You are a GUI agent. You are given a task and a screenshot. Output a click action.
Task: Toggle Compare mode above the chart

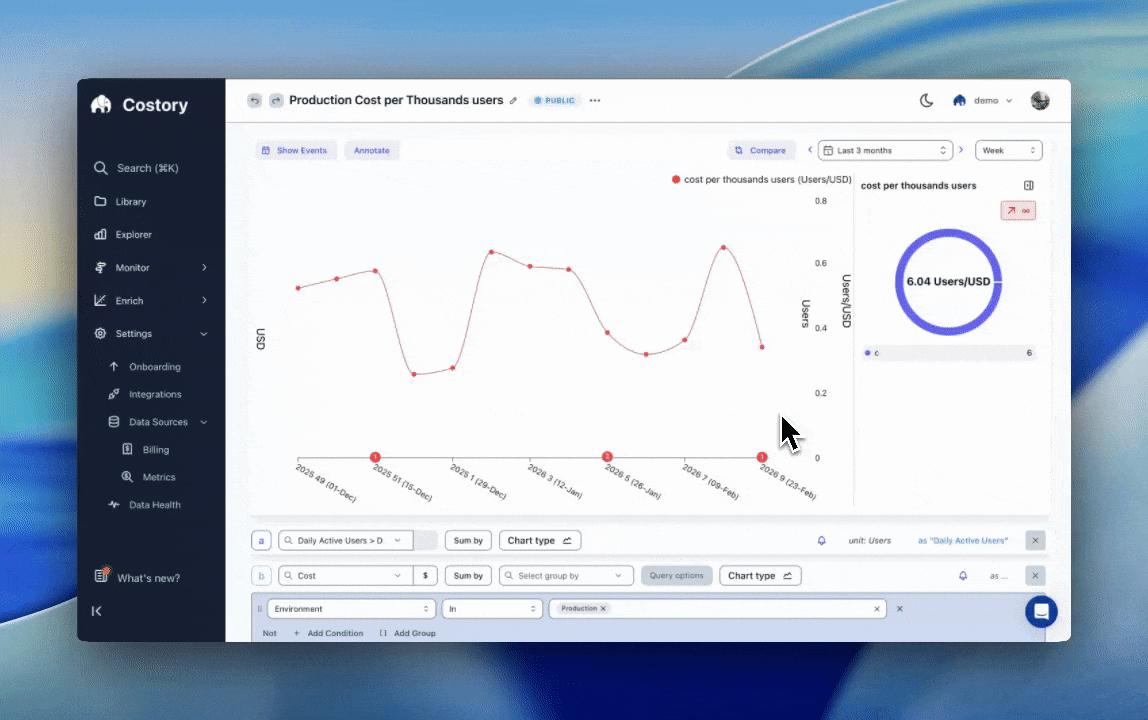763,150
